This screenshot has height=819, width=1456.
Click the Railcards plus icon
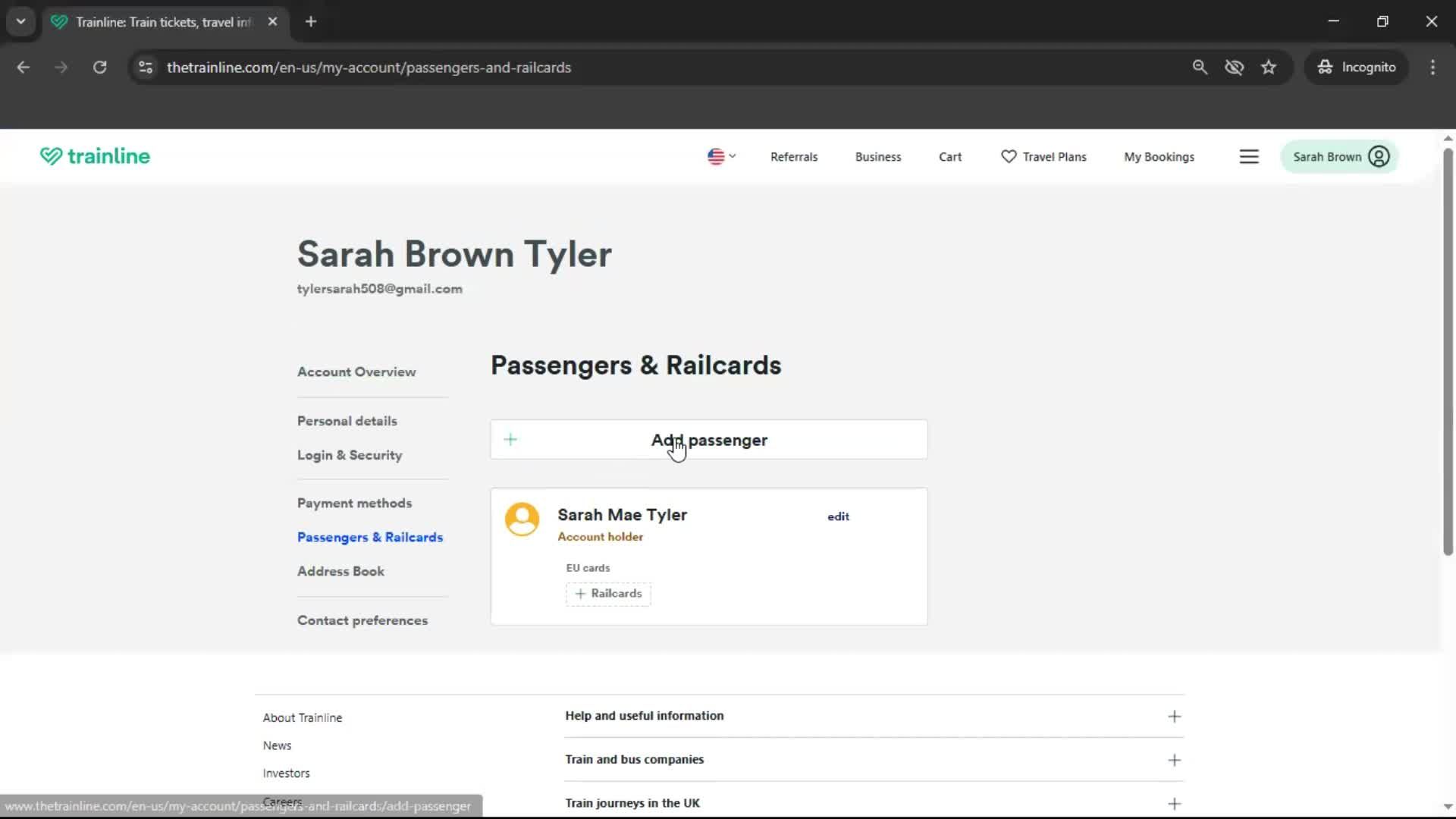[580, 594]
